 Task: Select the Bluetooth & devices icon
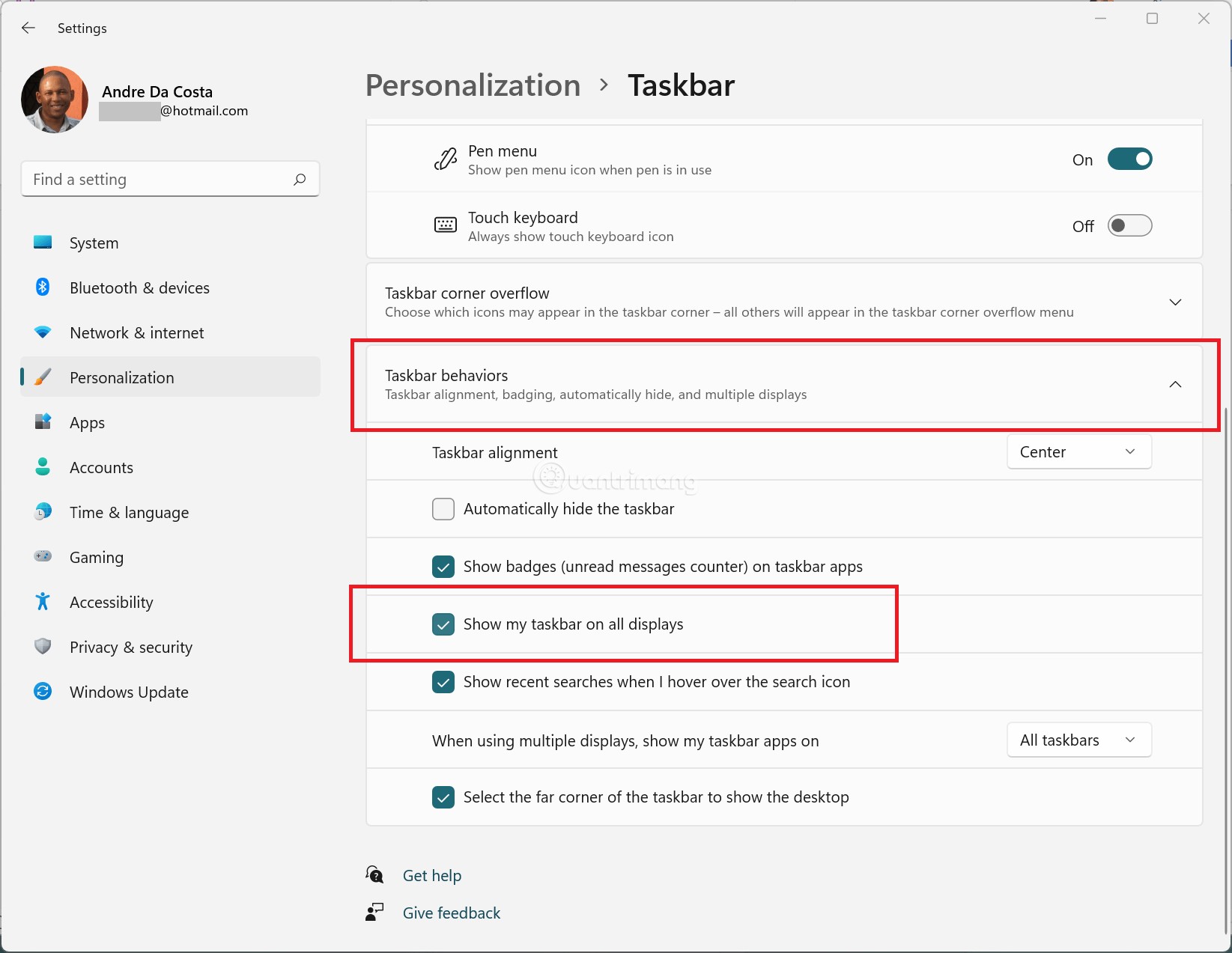pos(43,287)
